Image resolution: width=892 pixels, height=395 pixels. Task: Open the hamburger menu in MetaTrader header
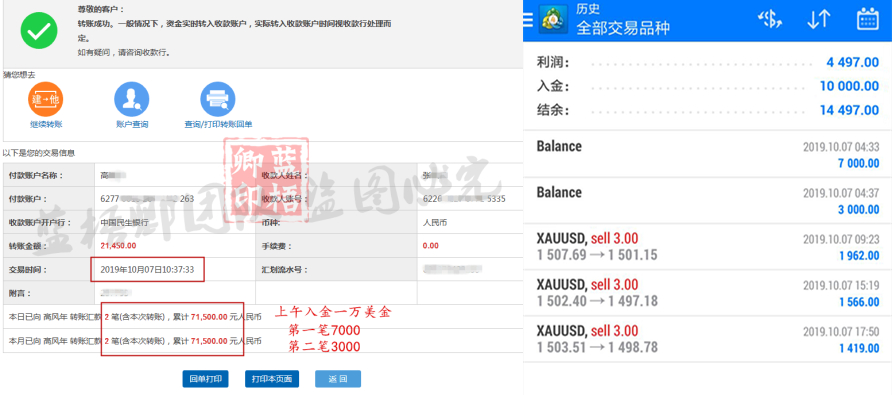[x=528, y=20]
